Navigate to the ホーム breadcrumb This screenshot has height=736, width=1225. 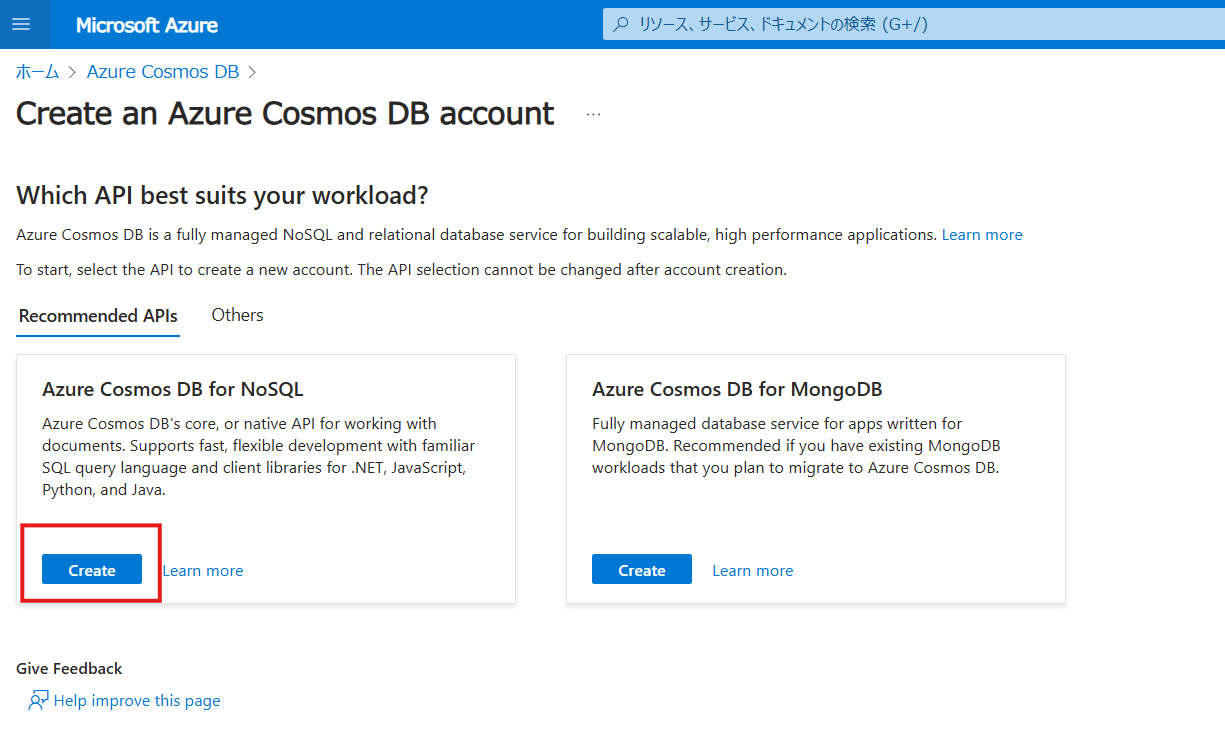coord(38,72)
